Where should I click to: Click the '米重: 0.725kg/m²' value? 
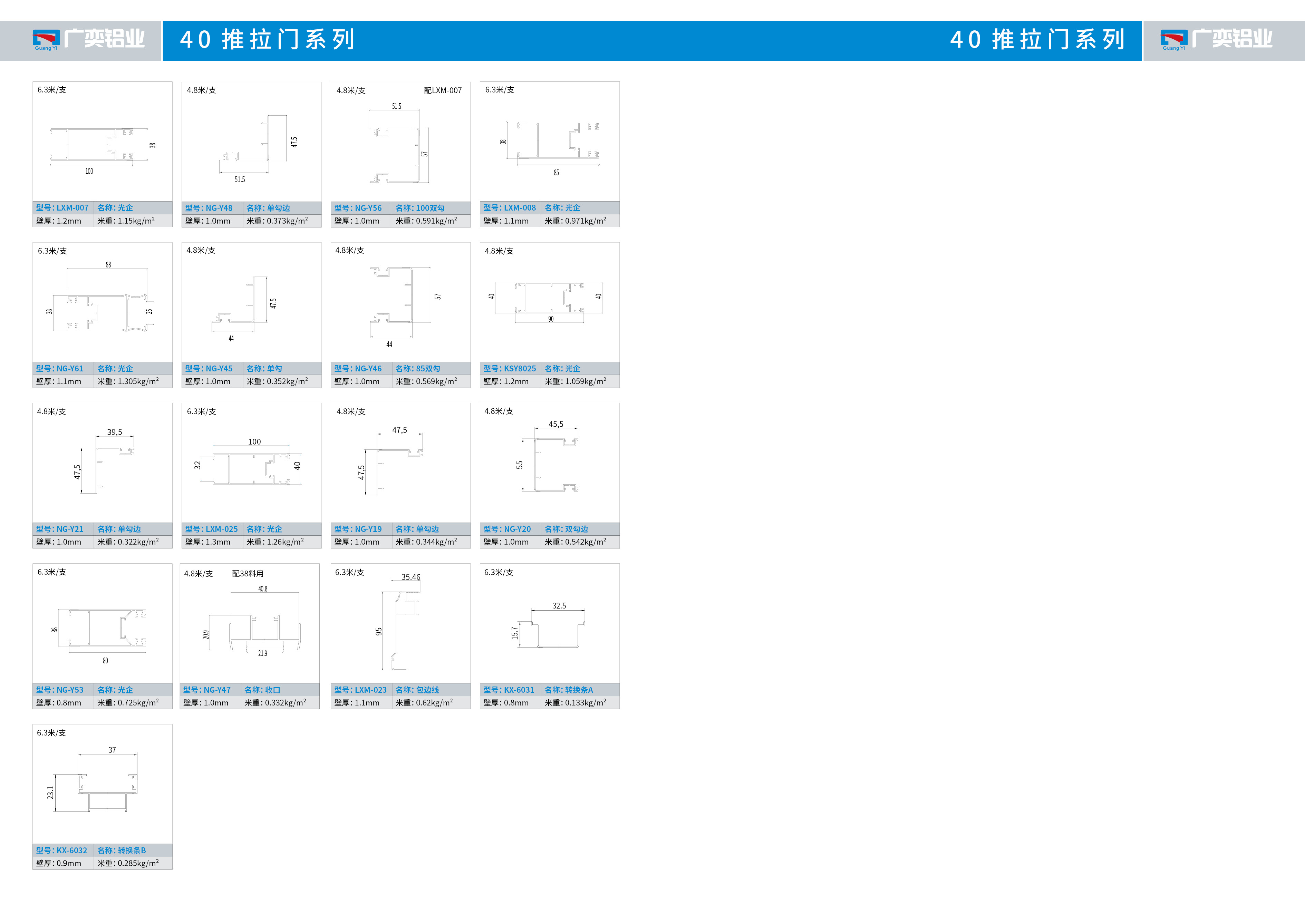tap(129, 703)
